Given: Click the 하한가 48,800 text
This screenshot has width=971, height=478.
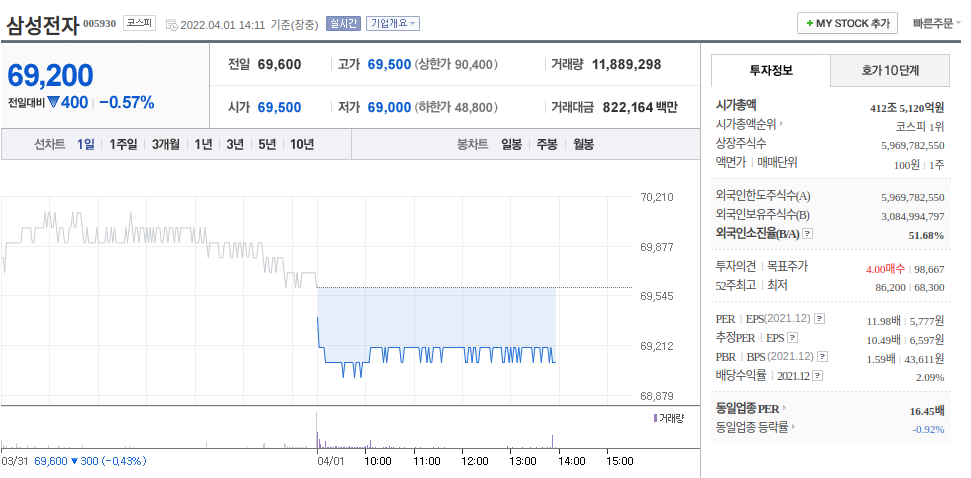Looking at the screenshot, I should pos(456,108).
